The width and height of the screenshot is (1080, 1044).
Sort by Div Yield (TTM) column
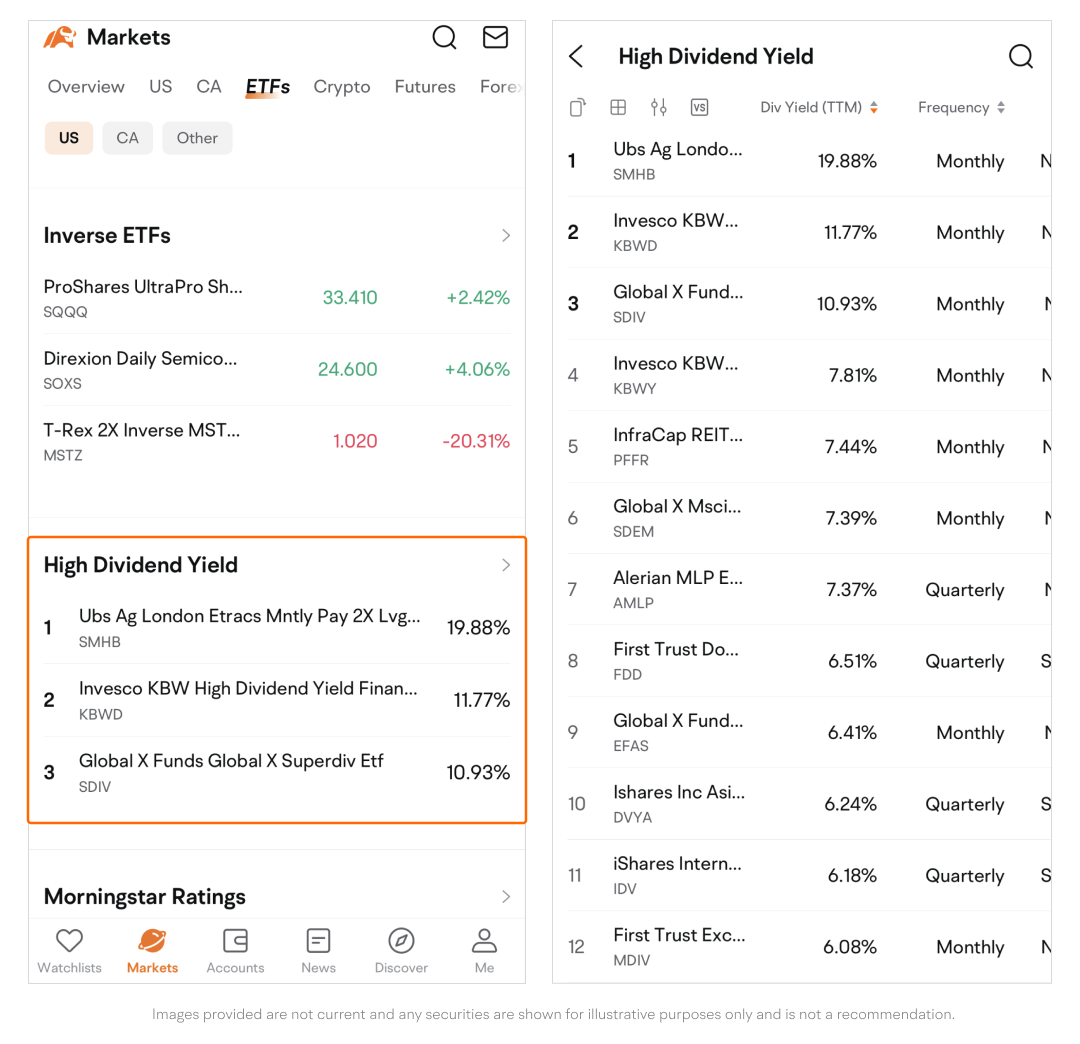point(818,108)
